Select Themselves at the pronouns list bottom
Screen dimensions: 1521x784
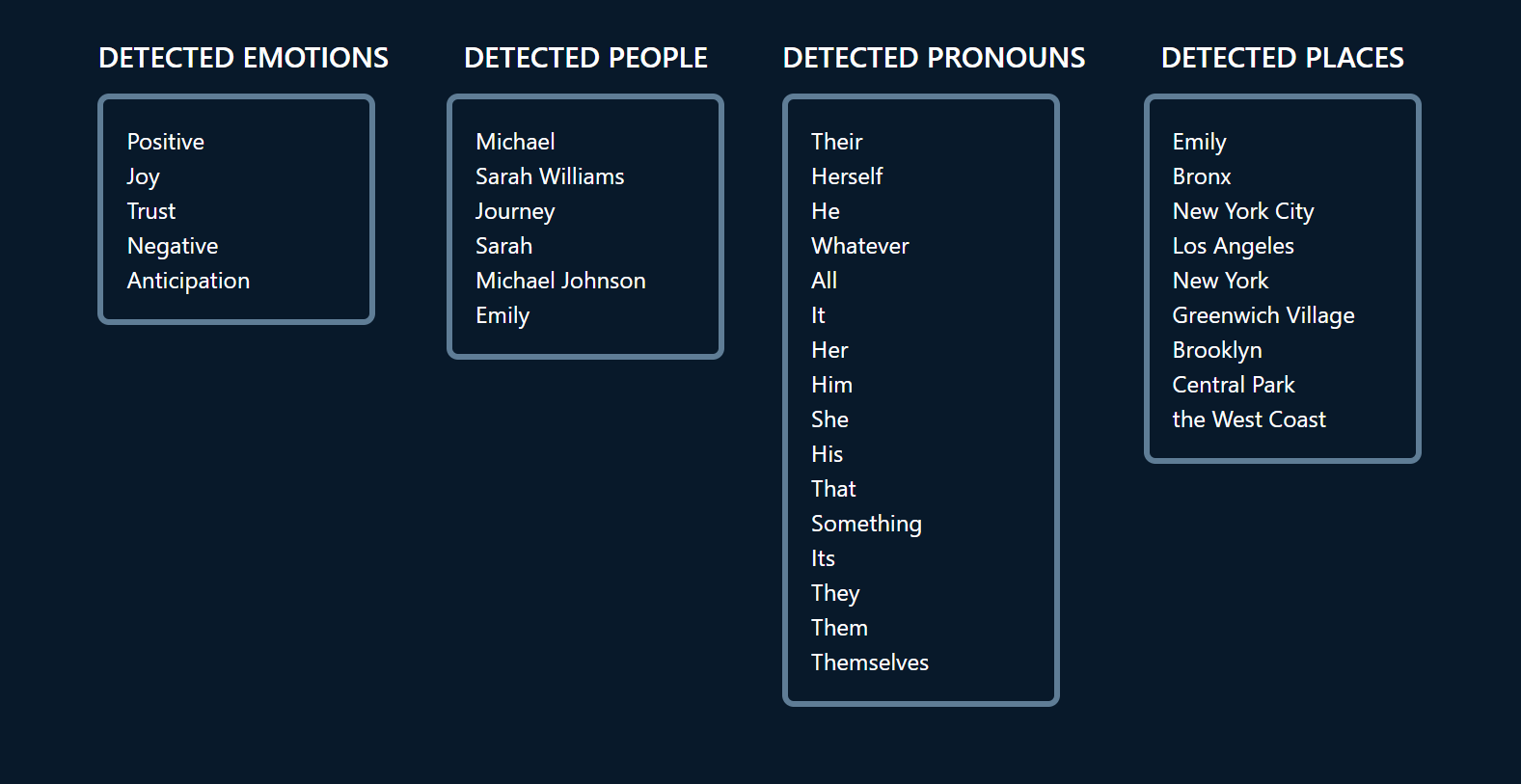870,662
